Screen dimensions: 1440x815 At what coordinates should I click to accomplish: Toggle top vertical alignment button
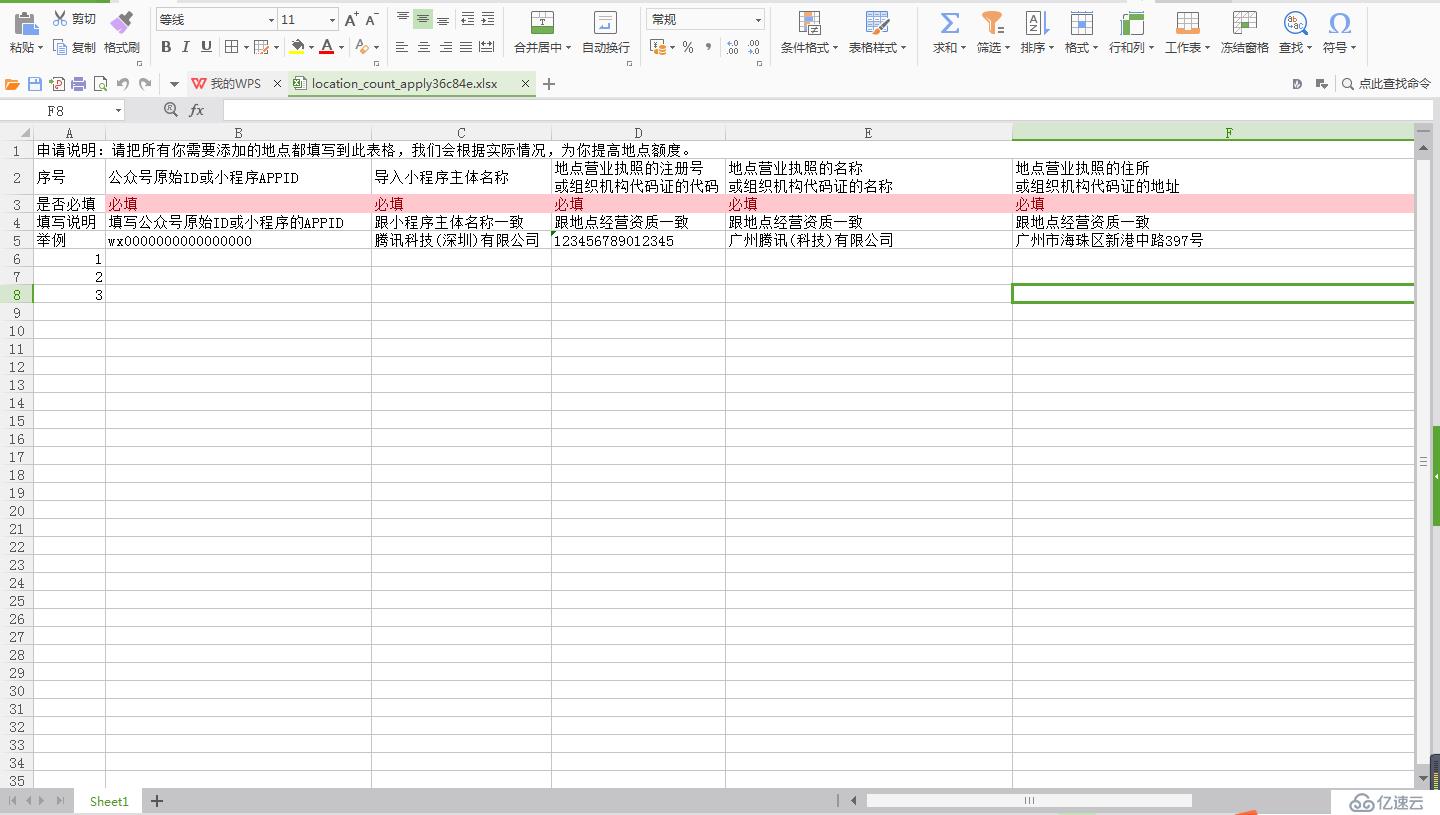pos(403,19)
